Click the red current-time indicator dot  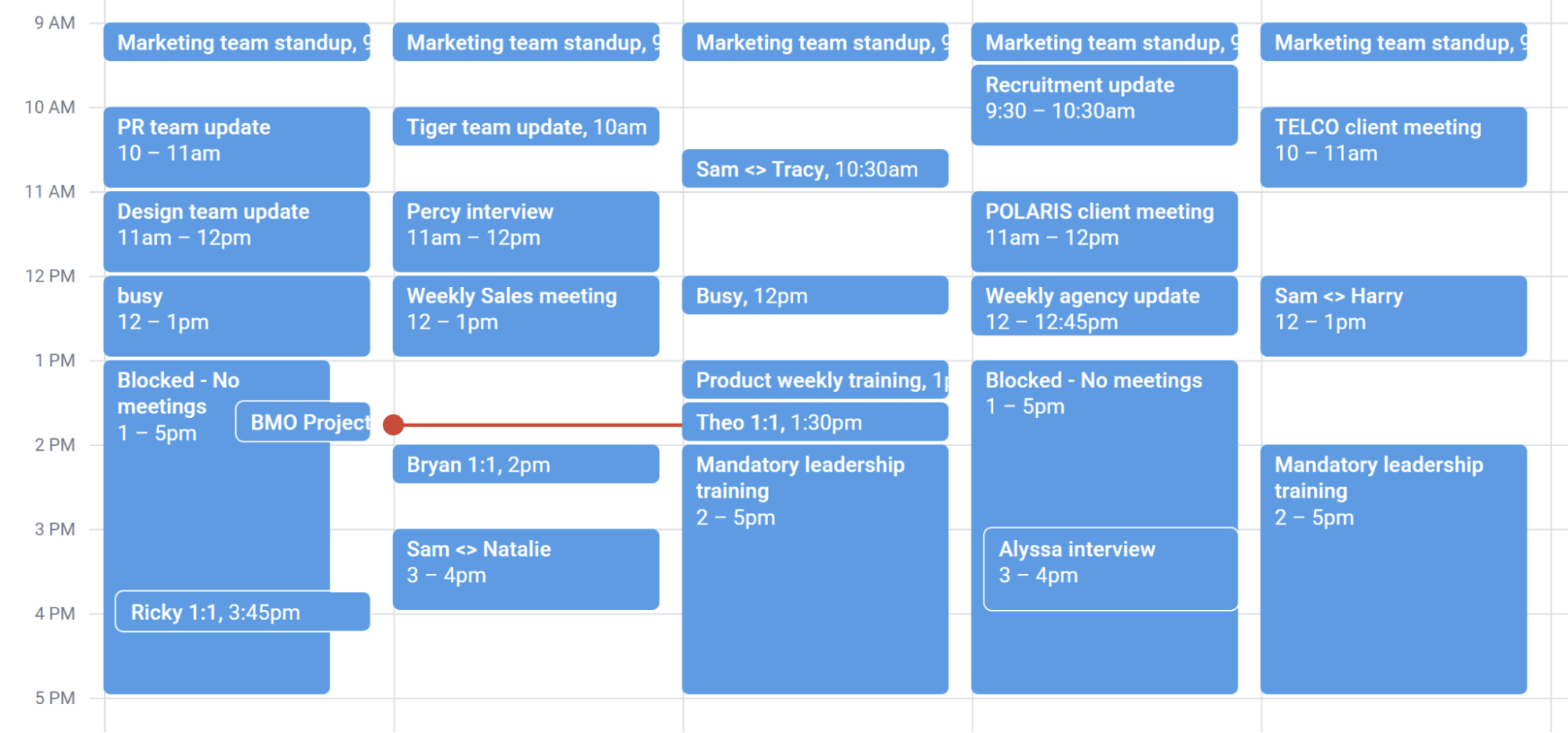(x=395, y=425)
